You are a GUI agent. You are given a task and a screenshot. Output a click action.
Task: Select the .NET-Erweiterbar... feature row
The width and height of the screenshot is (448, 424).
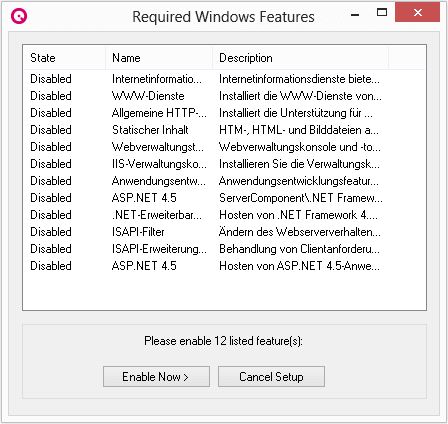pyautogui.click(x=224, y=215)
